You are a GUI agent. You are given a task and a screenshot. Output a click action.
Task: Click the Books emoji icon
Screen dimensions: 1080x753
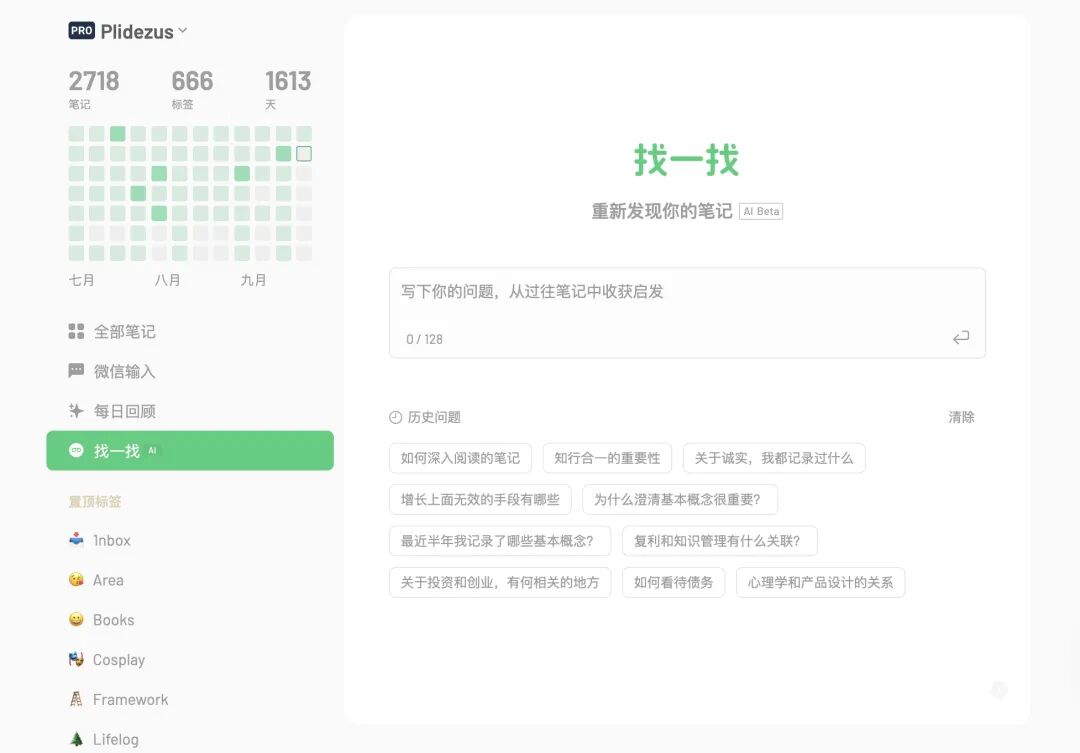(x=76, y=619)
